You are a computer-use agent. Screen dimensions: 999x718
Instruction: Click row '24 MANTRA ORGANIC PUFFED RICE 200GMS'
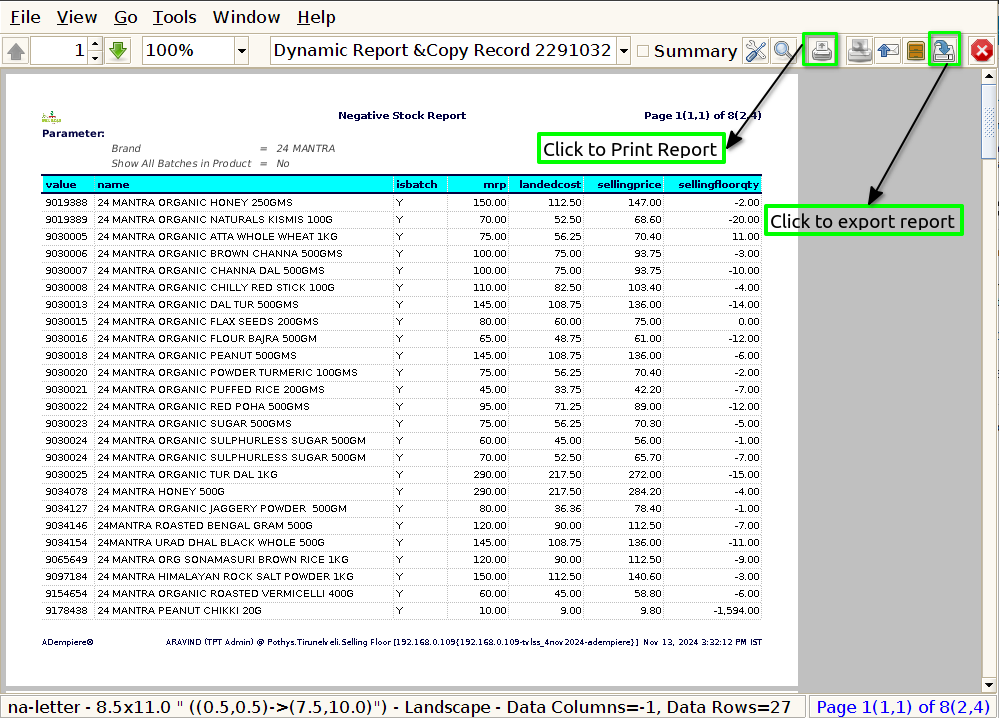coord(401,390)
